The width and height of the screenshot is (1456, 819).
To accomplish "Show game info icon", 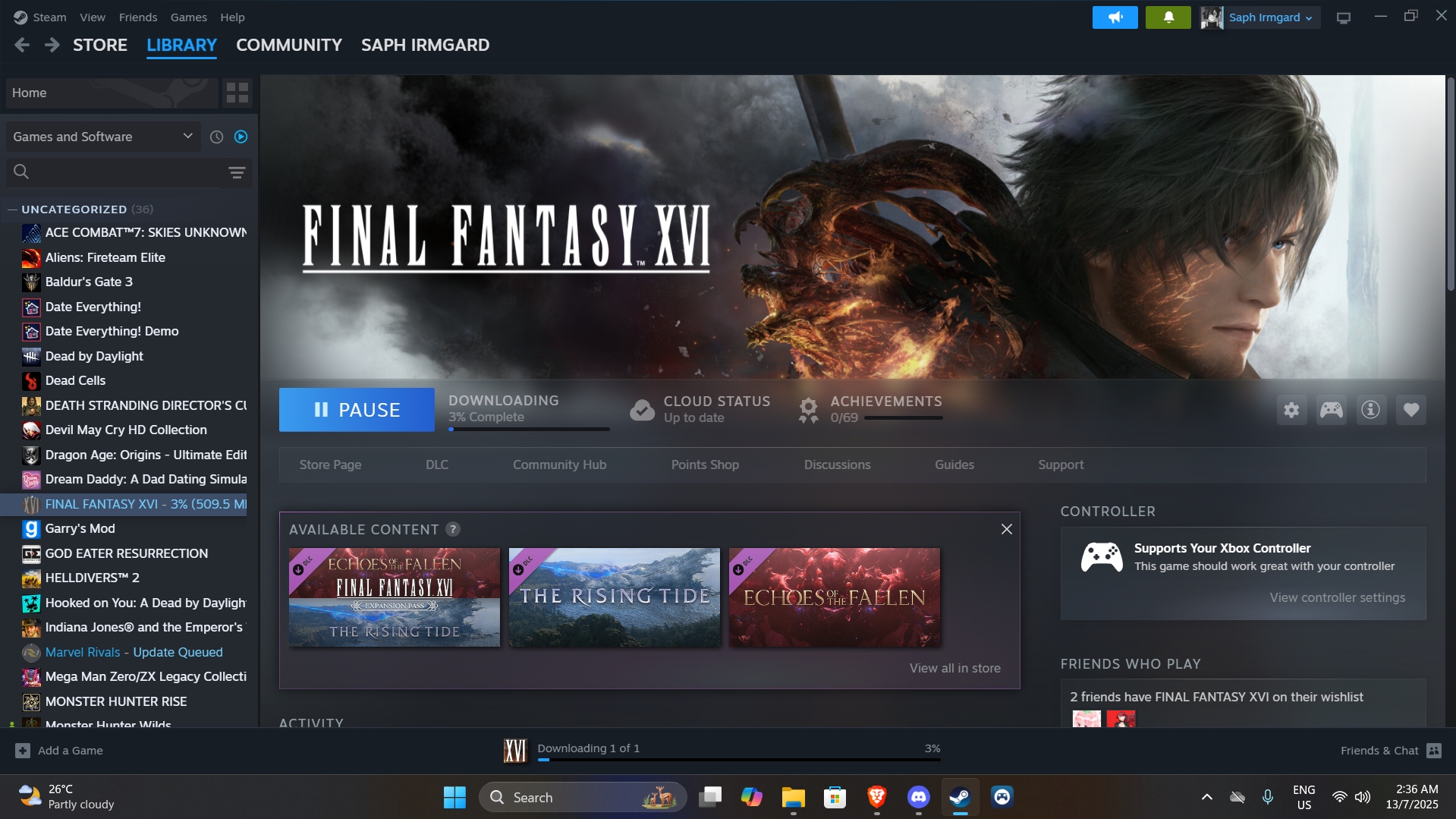I will 1370,411.
